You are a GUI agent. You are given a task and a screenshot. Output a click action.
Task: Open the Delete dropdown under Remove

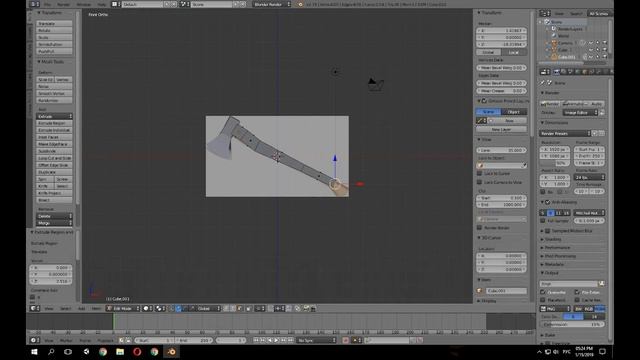54,216
